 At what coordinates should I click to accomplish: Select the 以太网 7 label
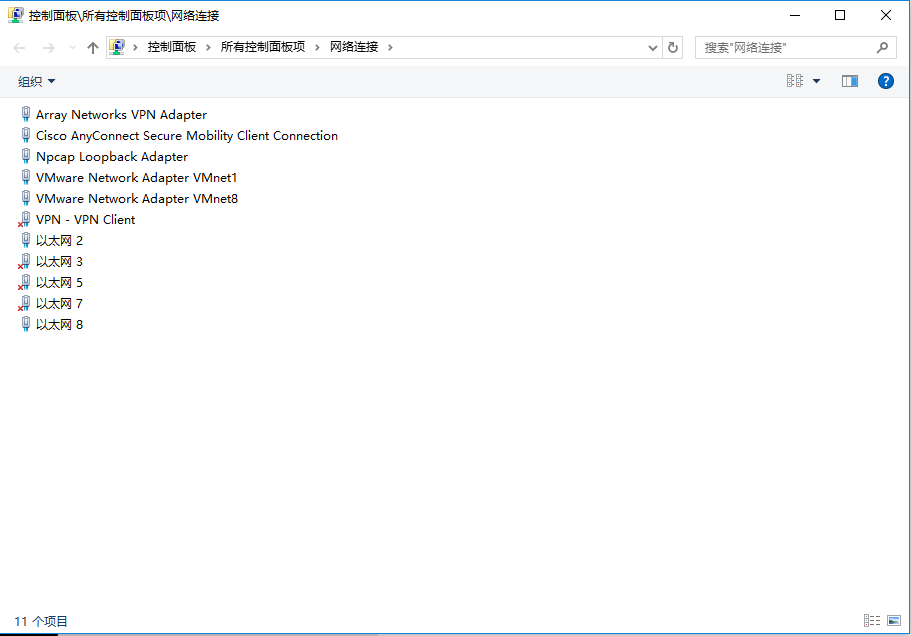59,303
